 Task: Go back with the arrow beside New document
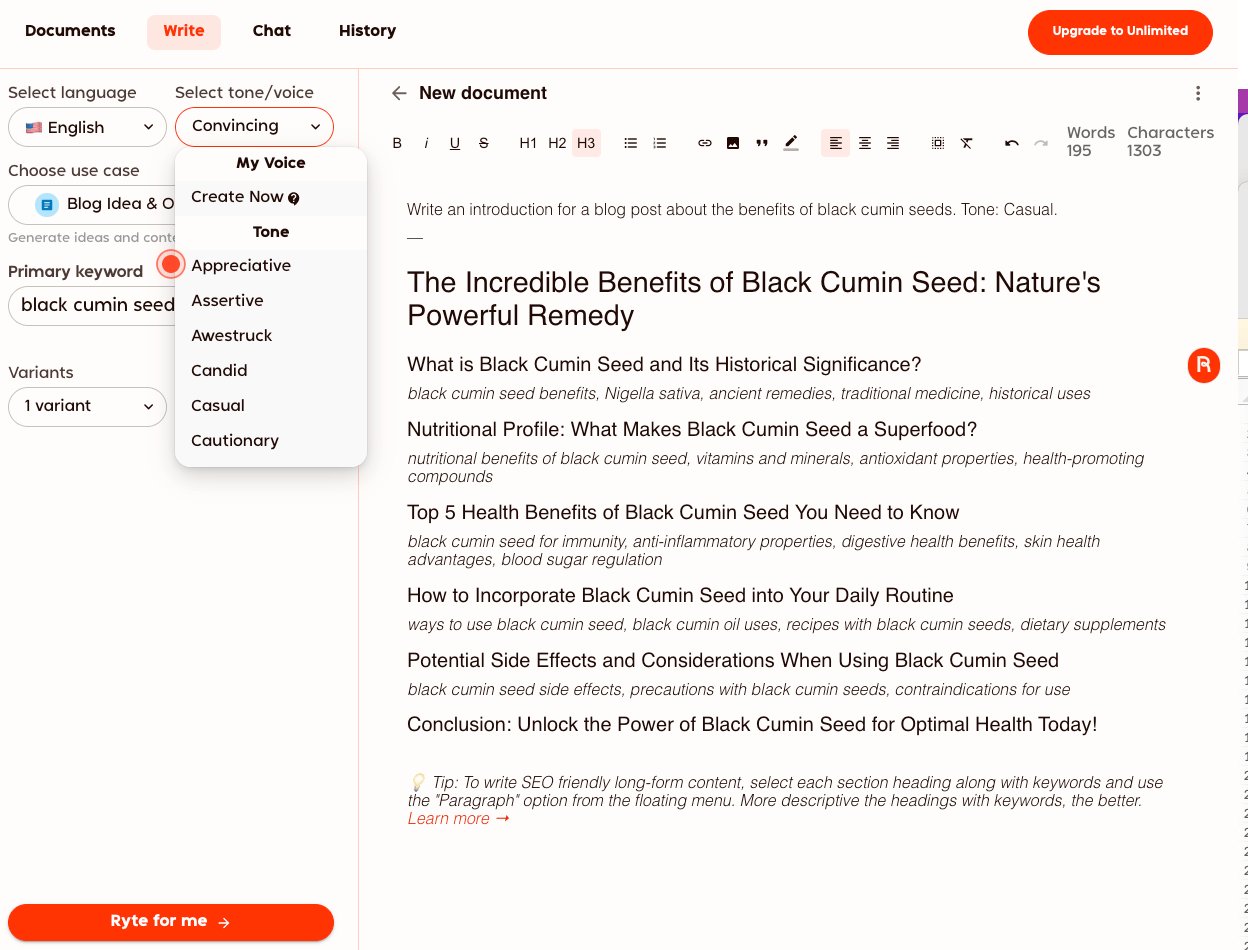(399, 93)
